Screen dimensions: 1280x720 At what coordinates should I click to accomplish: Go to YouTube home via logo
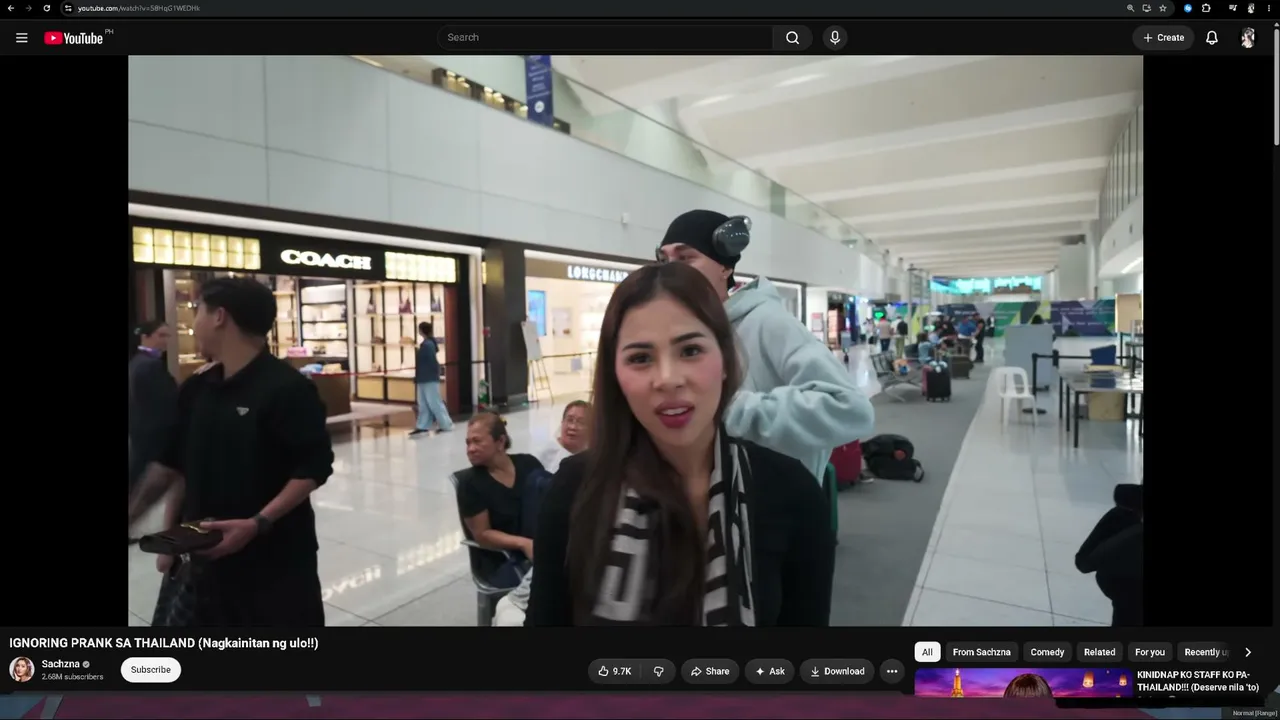coord(73,38)
